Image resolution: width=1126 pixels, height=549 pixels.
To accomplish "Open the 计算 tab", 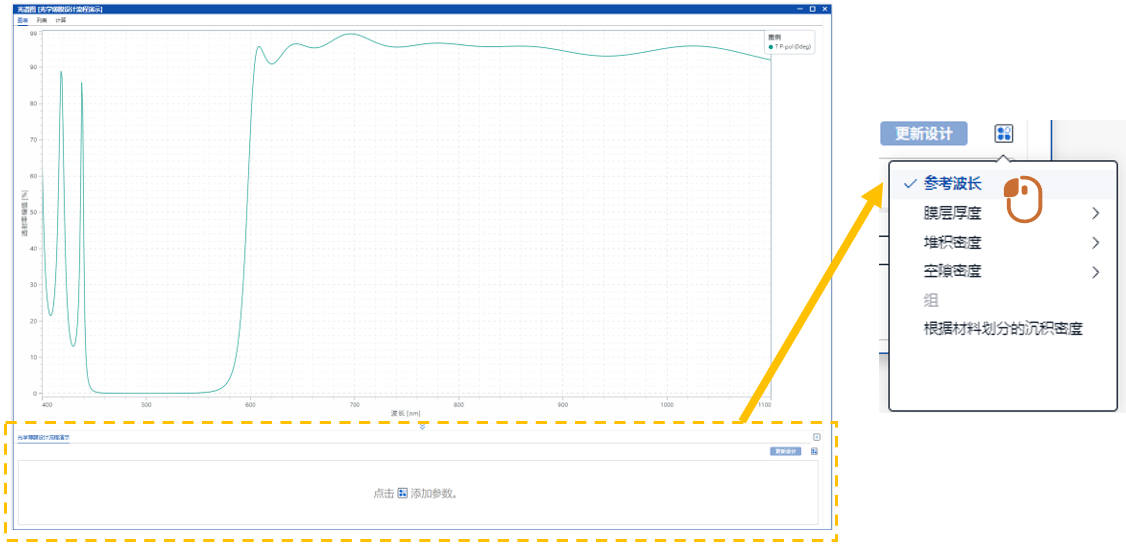I will pos(61,20).
